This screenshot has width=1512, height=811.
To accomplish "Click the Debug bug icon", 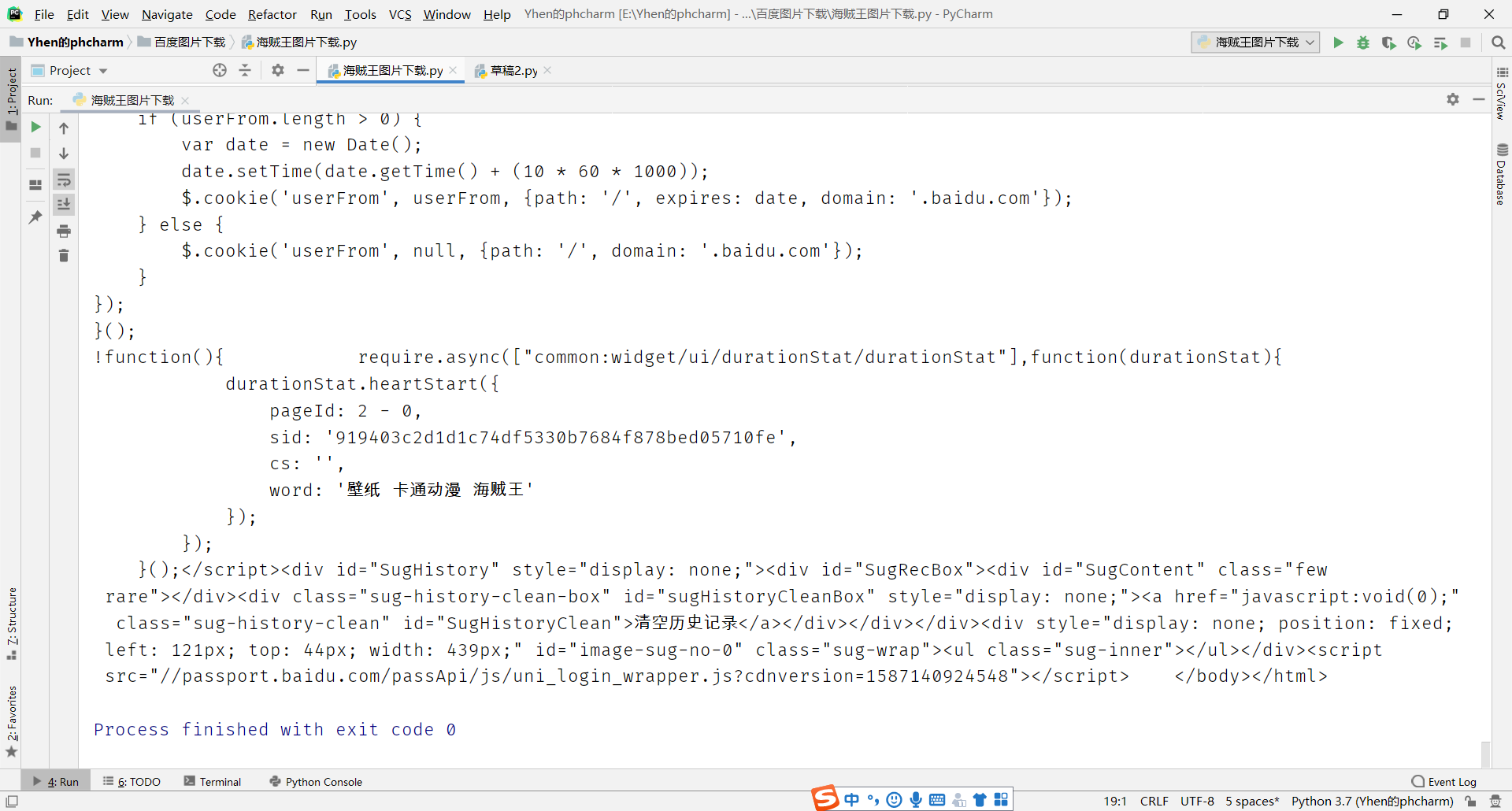I will 1363,43.
